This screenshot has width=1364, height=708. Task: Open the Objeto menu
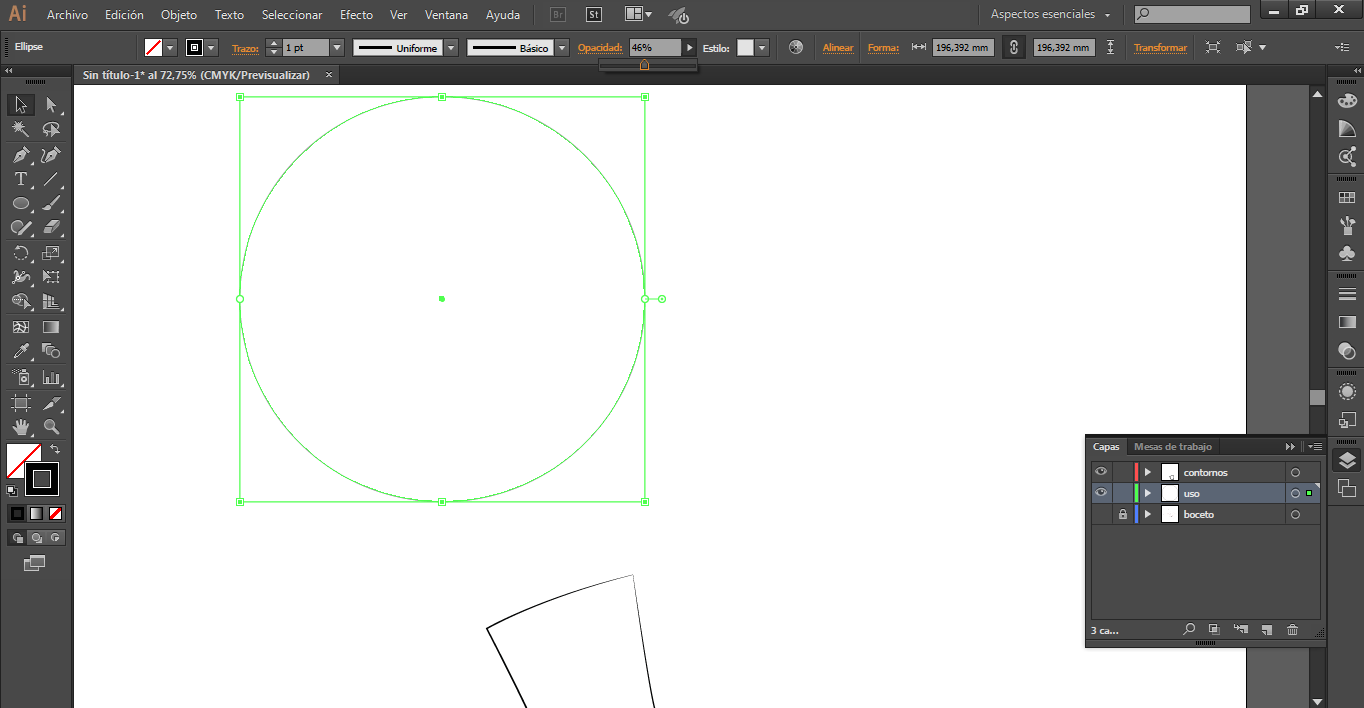pyautogui.click(x=179, y=15)
